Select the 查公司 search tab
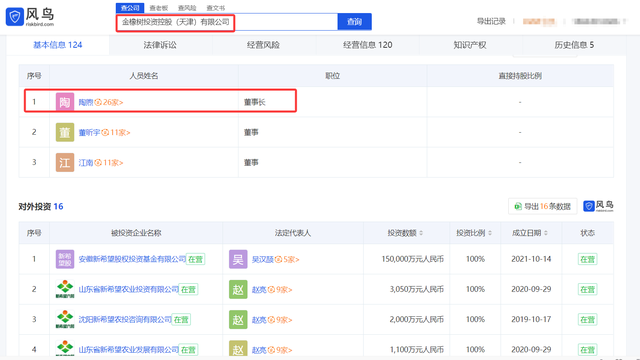640x360 pixels. pyautogui.click(x=130, y=8)
